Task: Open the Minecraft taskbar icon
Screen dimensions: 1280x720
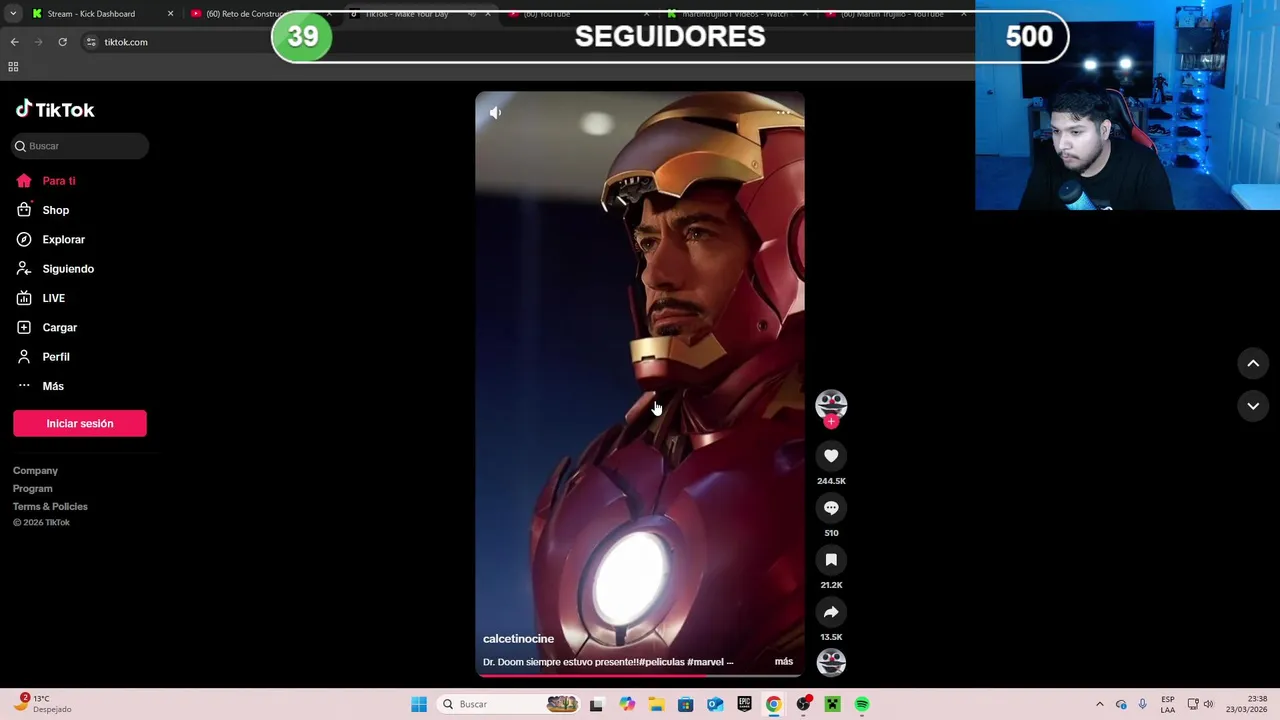Action: pos(832,704)
